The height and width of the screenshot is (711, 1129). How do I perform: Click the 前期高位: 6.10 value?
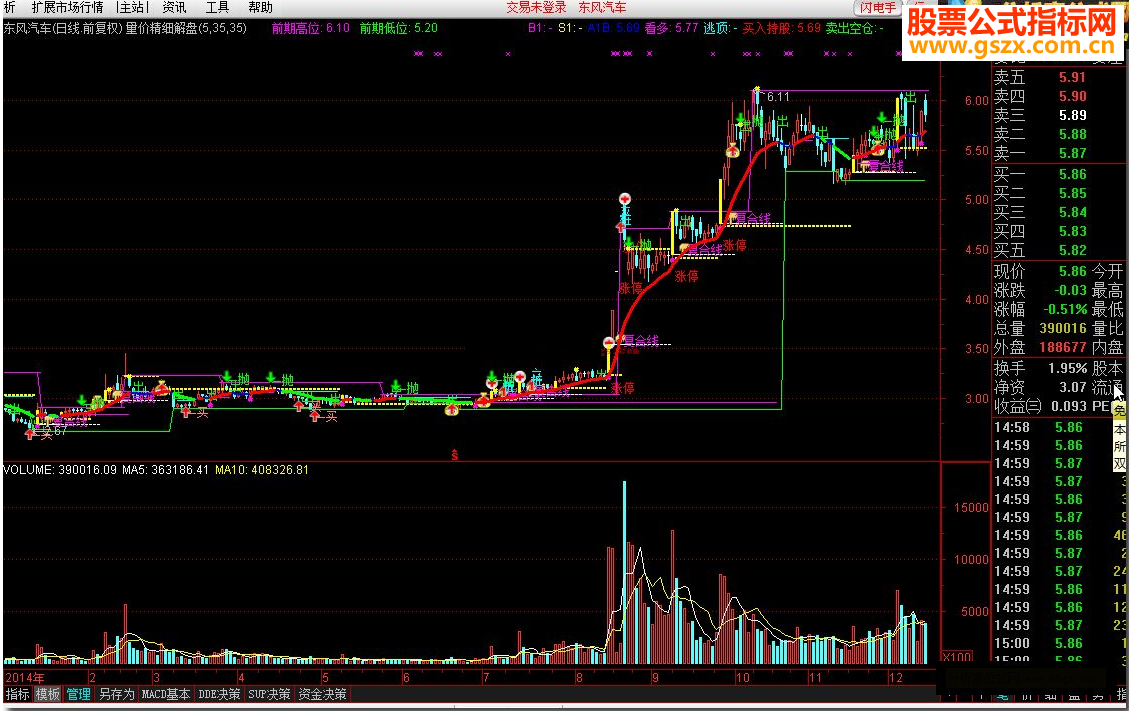tap(310, 28)
